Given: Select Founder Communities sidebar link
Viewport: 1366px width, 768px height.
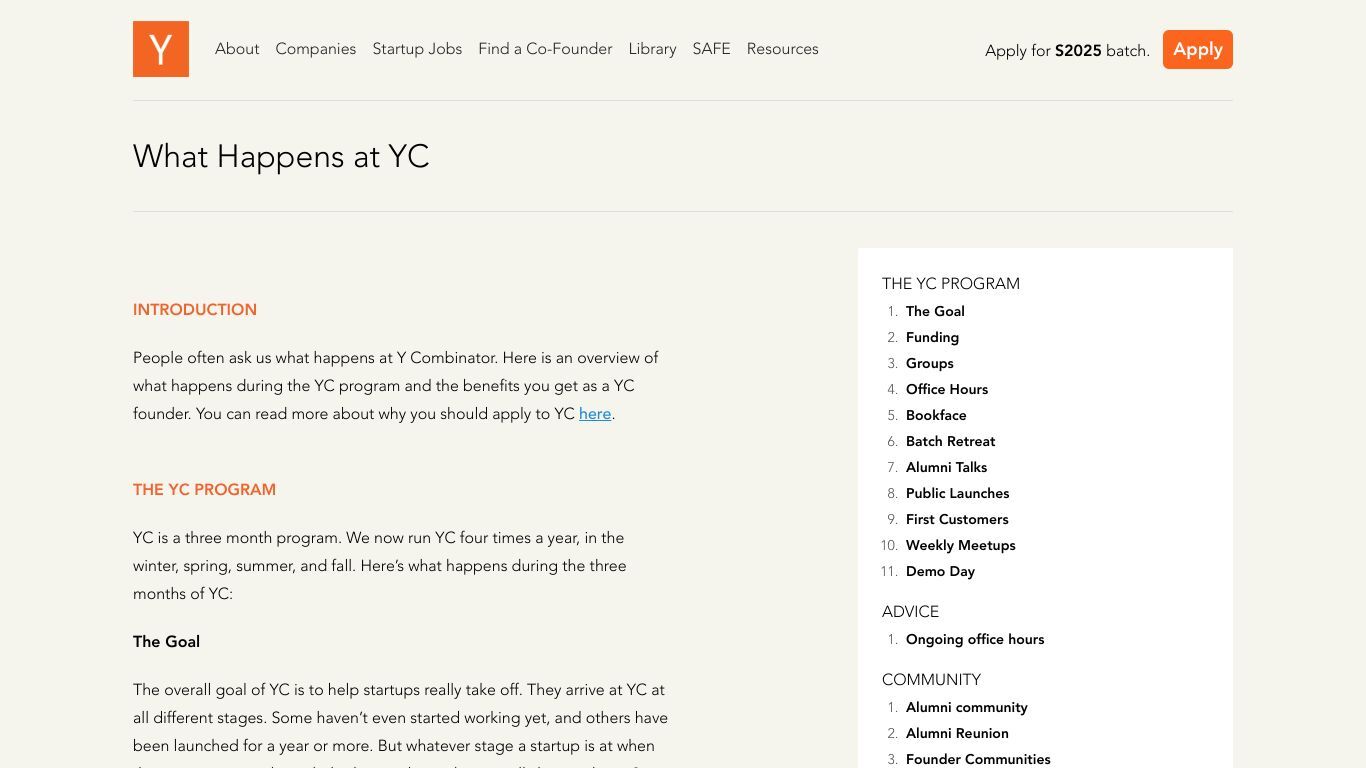Looking at the screenshot, I should [x=978, y=759].
